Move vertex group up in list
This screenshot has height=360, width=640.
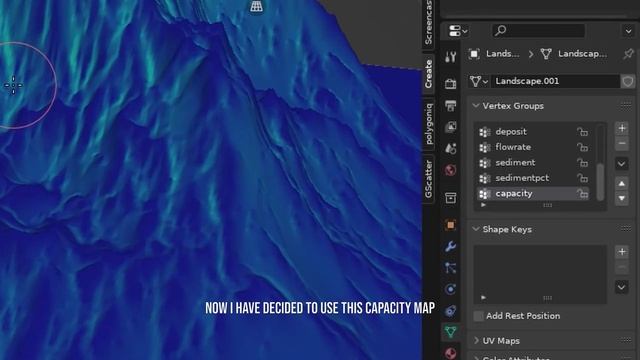click(622, 184)
